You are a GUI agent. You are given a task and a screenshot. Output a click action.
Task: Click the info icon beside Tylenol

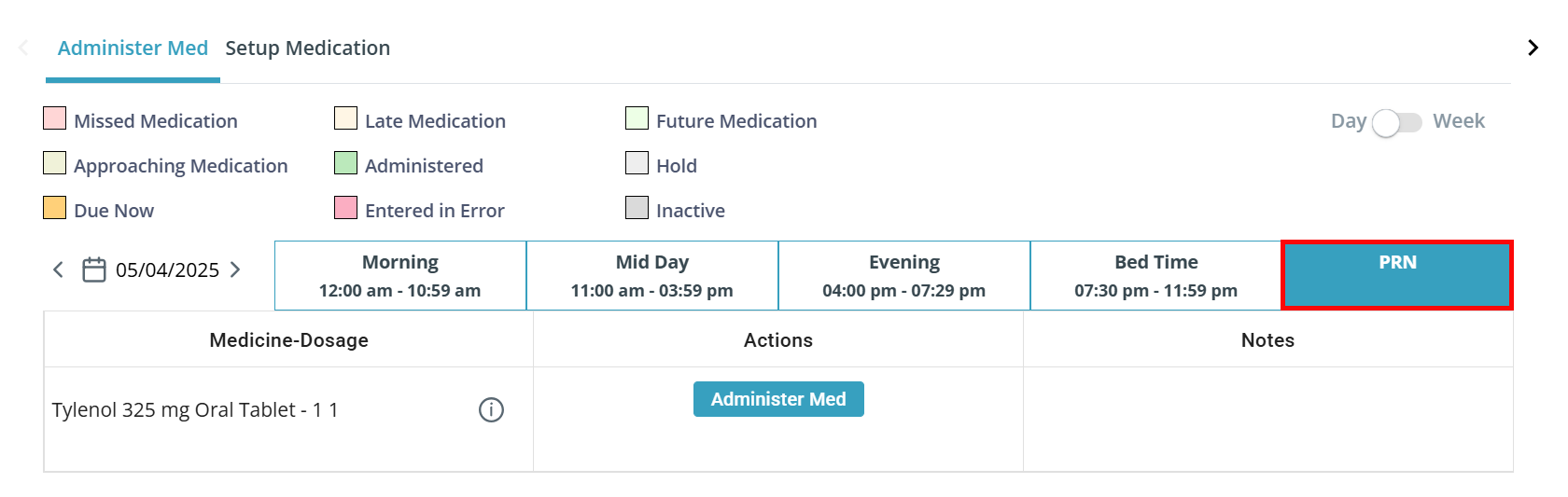click(x=491, y=409)
